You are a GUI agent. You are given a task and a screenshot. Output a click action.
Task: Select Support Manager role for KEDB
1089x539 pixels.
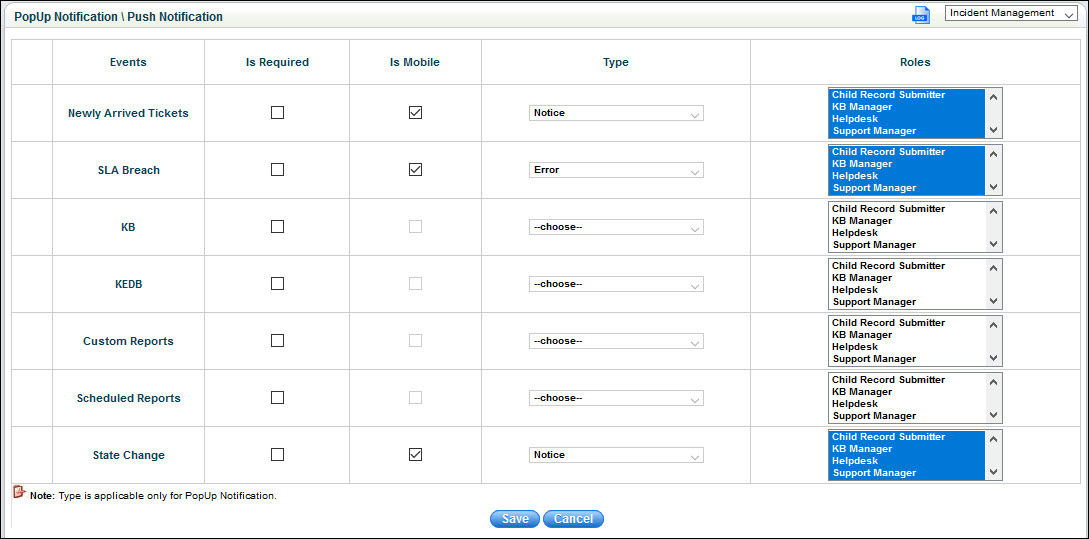pos(907,302)
